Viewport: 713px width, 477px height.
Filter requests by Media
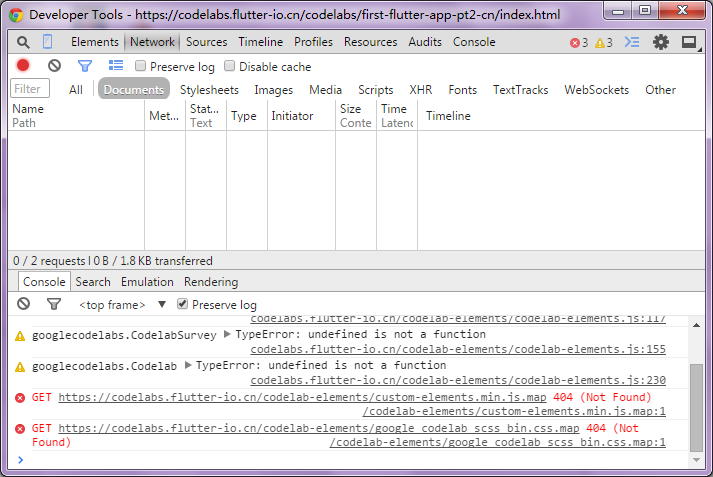[326, 90]
